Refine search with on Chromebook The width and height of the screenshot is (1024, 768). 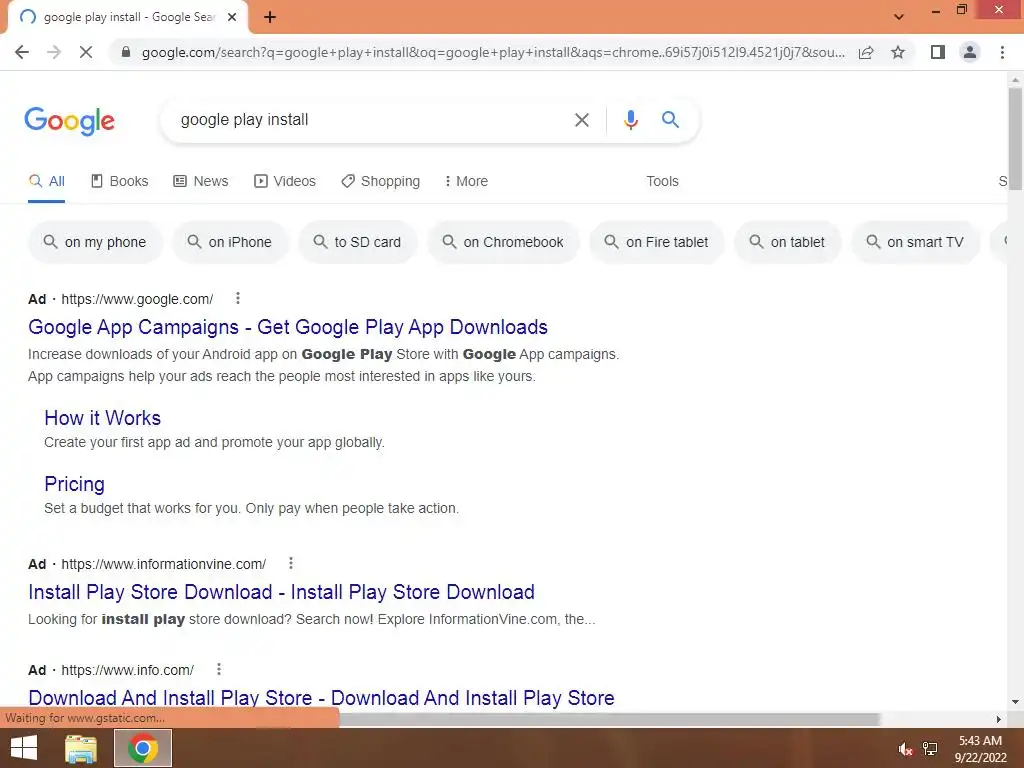tap(503, 242)
